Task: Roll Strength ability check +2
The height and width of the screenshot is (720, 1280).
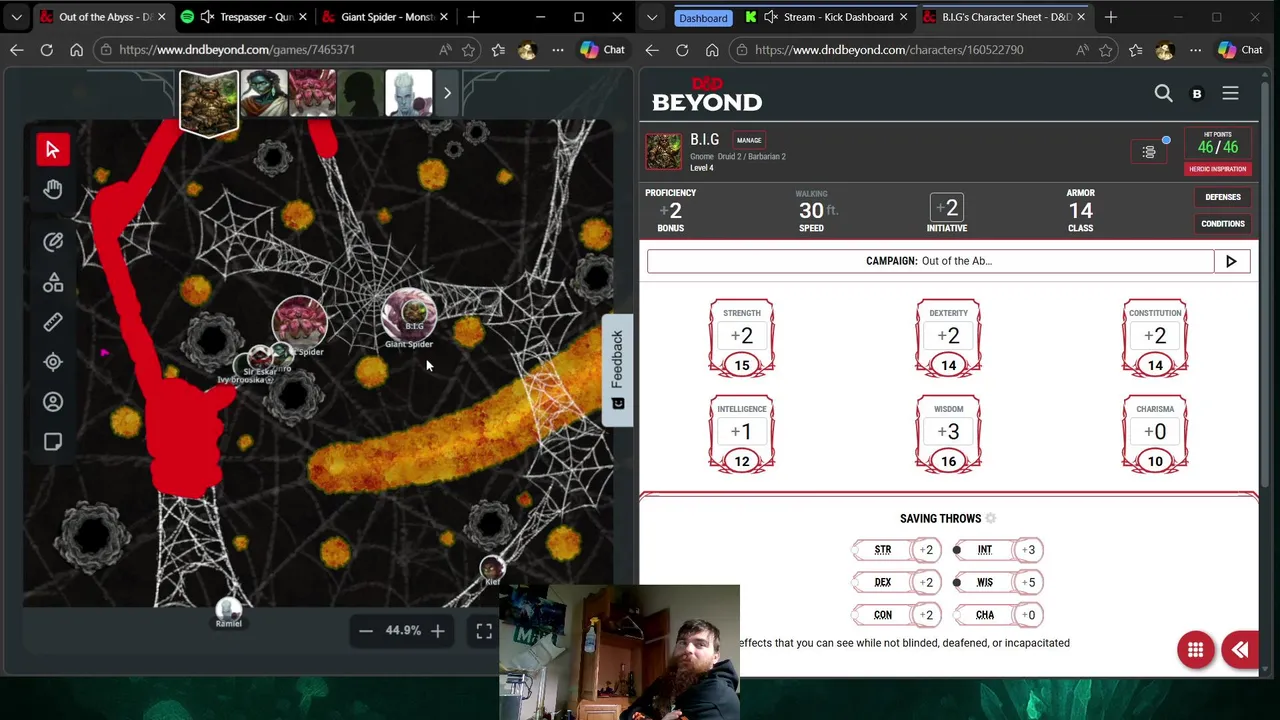Action: tap(741, 336)
